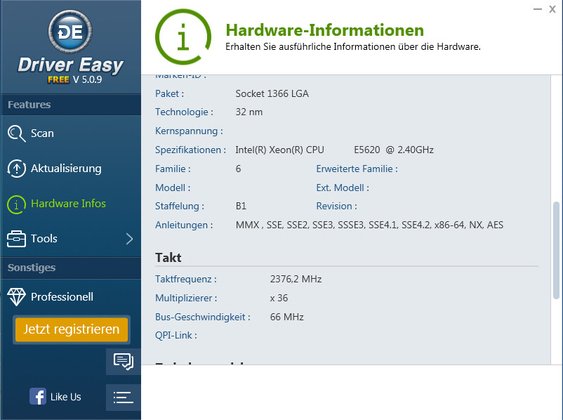Viewport: 563px width, 420px height.
Task: Click the Aktualisierung upload arrow icon
Action: tap(16, 168)
